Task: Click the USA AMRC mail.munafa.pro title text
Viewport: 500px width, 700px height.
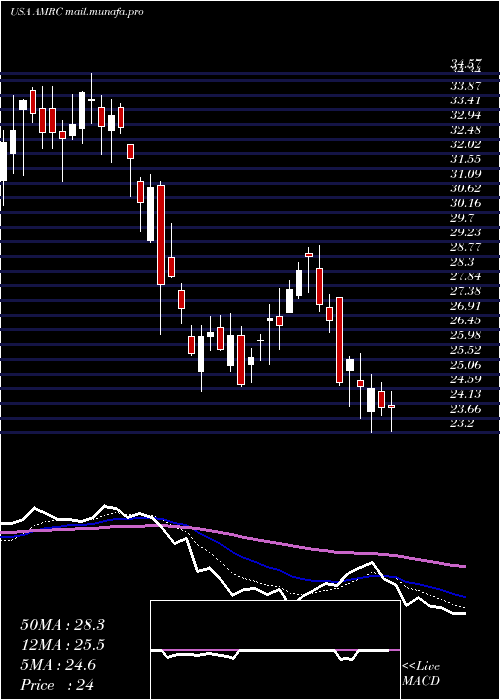Action: (76, 12)
